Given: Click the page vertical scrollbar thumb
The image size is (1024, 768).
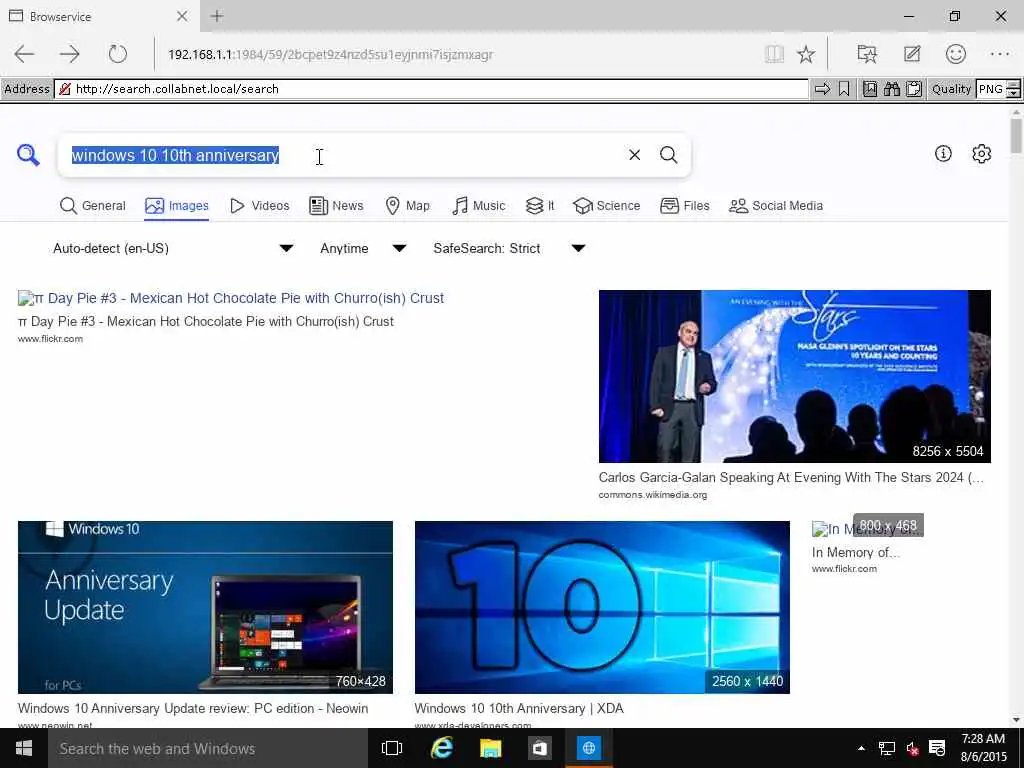Looking at the screenshot, I should [1016, 135].
